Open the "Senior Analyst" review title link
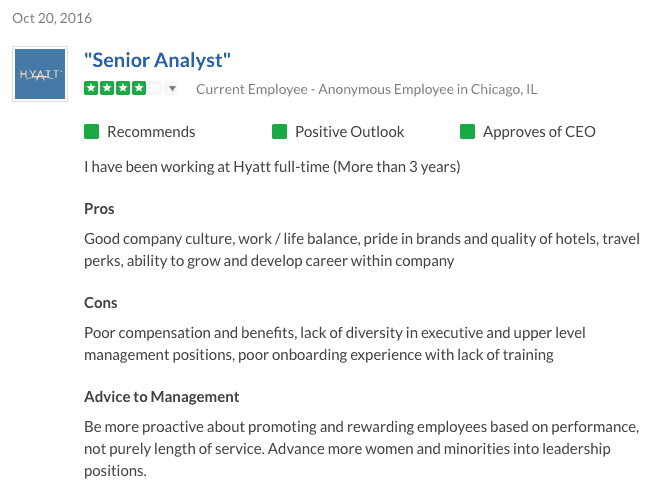 click(x=157, y=60)
